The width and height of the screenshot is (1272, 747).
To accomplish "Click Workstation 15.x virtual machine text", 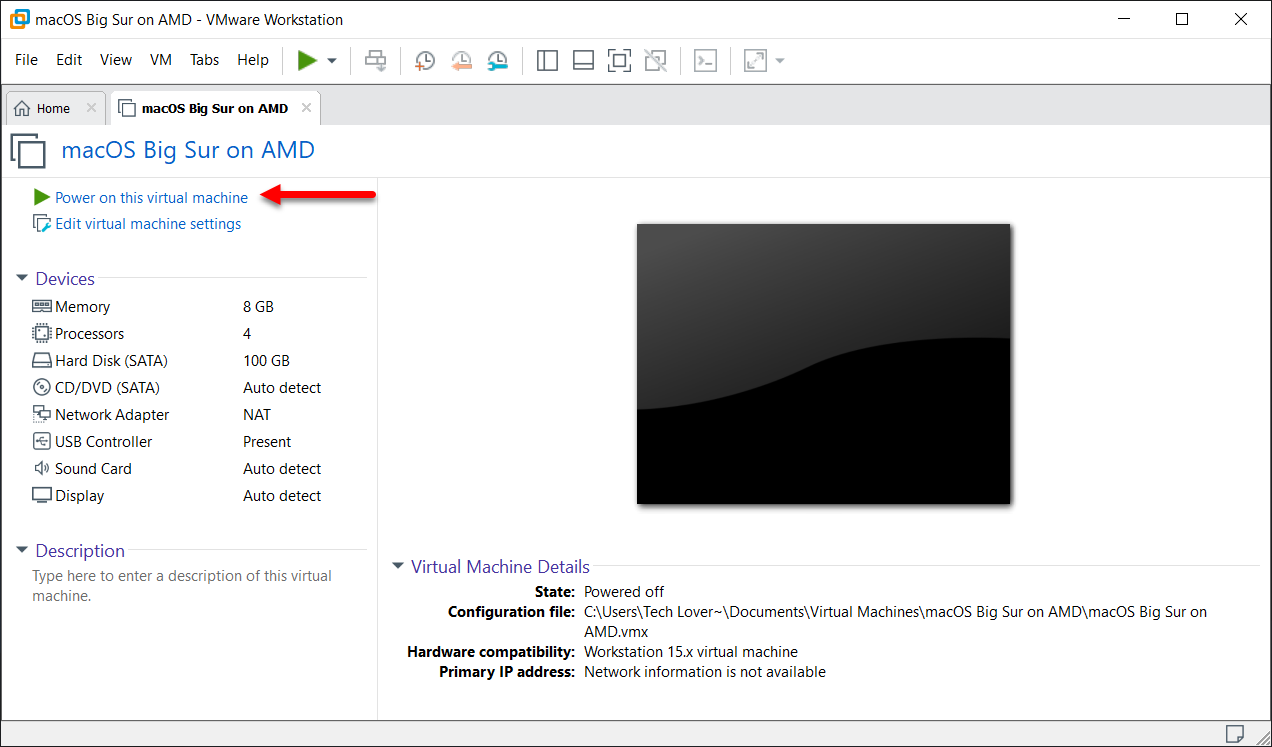I will [691, 652].
